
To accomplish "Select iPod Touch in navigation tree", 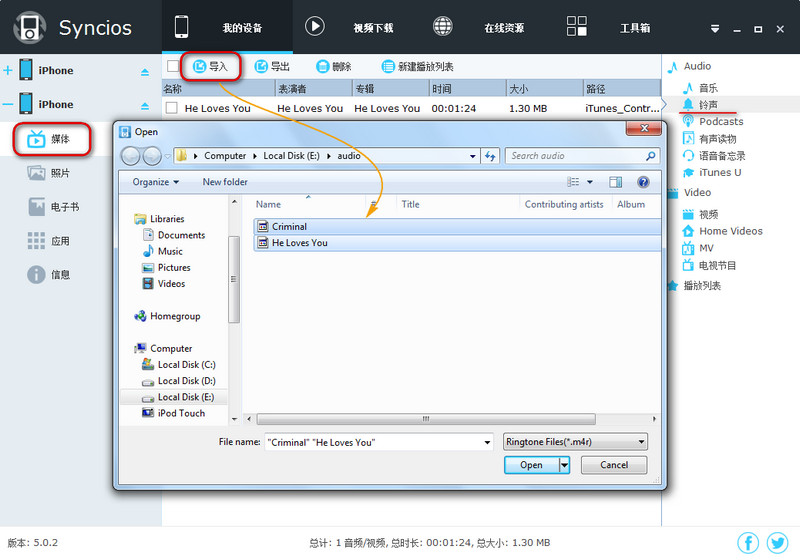I will point(174,413).
